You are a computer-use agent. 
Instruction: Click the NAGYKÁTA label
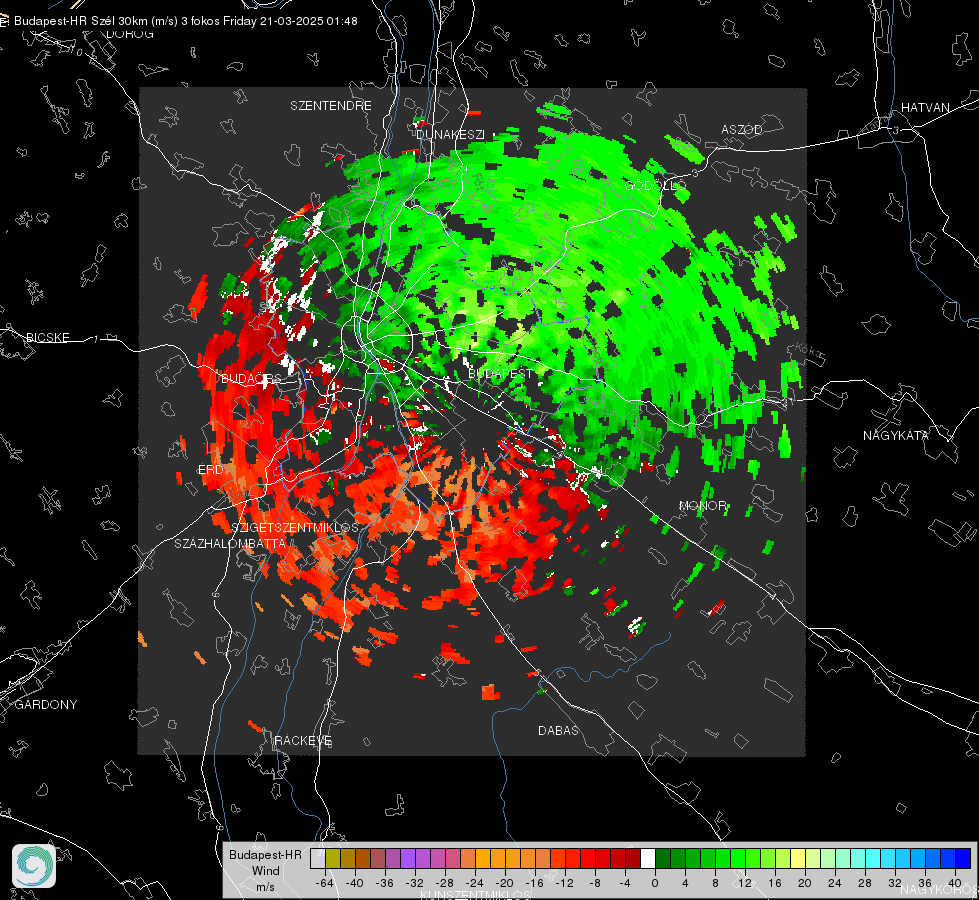pyautogui.click(x=895, y=435)
